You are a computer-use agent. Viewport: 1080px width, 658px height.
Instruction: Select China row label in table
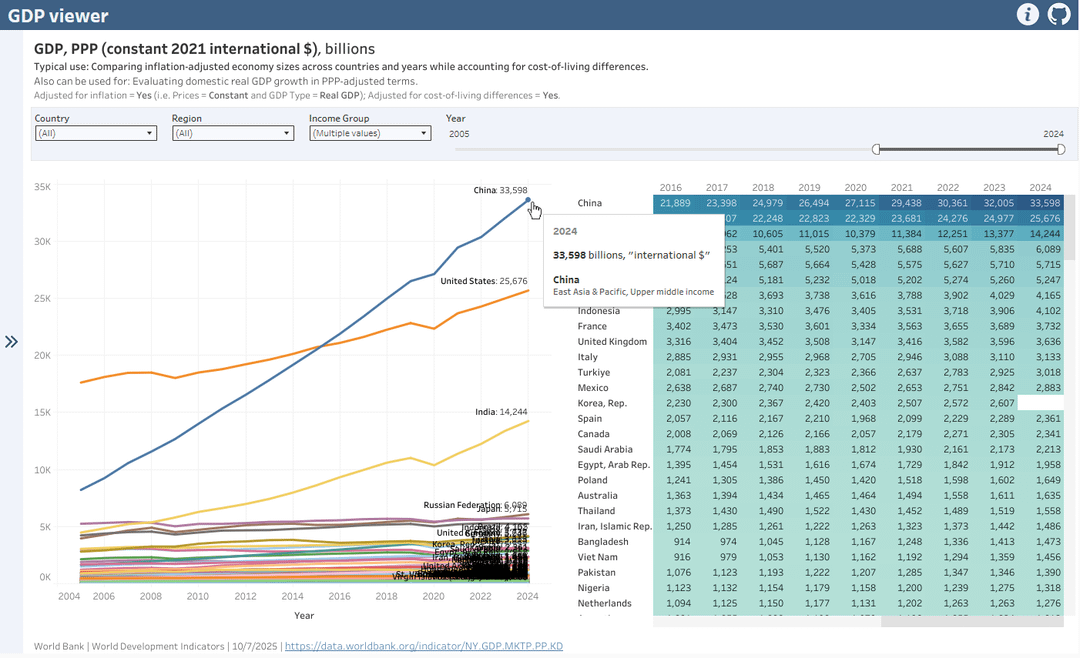[590, 203]
